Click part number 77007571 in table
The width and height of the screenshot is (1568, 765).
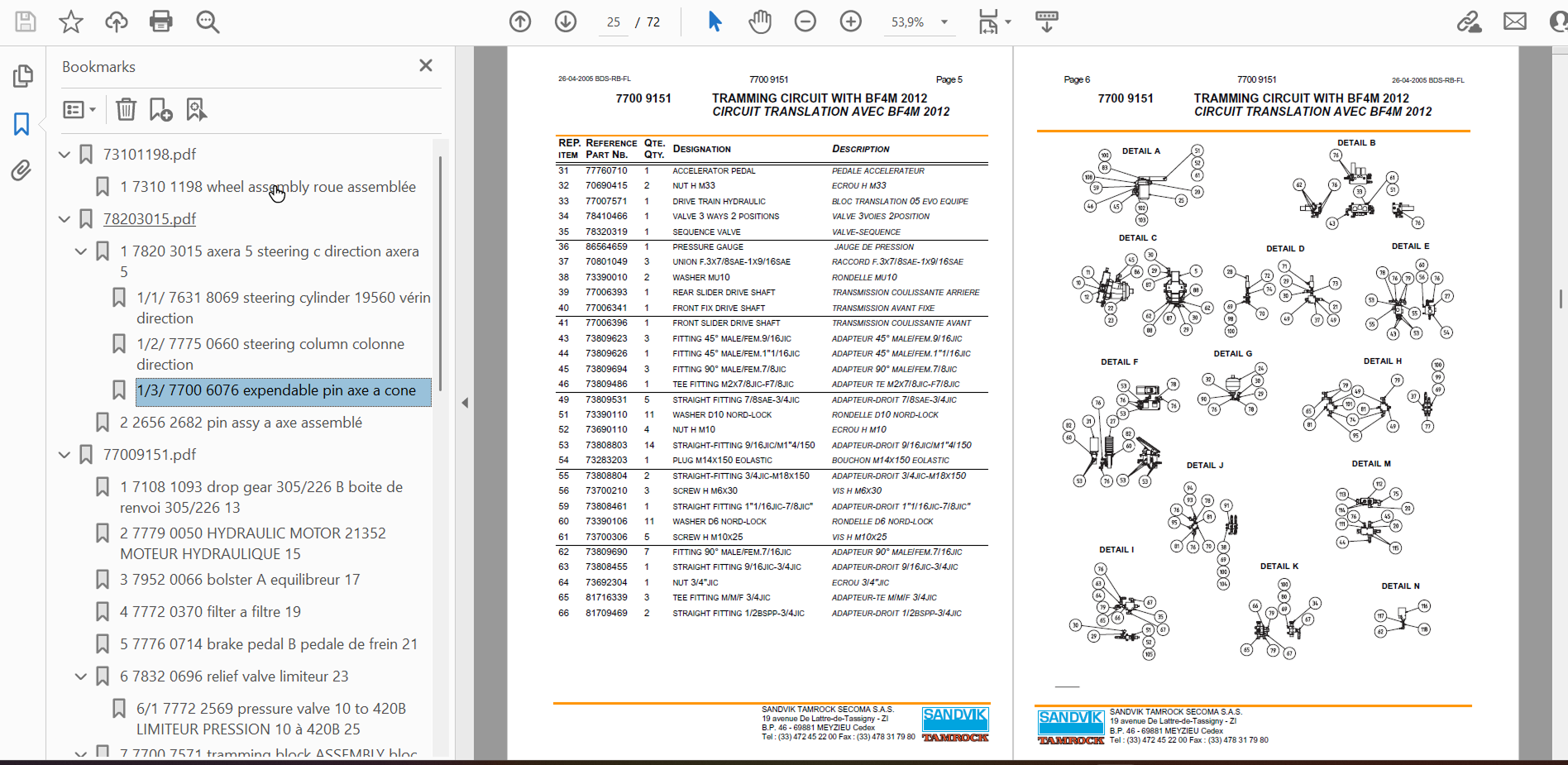click(606, 201)
